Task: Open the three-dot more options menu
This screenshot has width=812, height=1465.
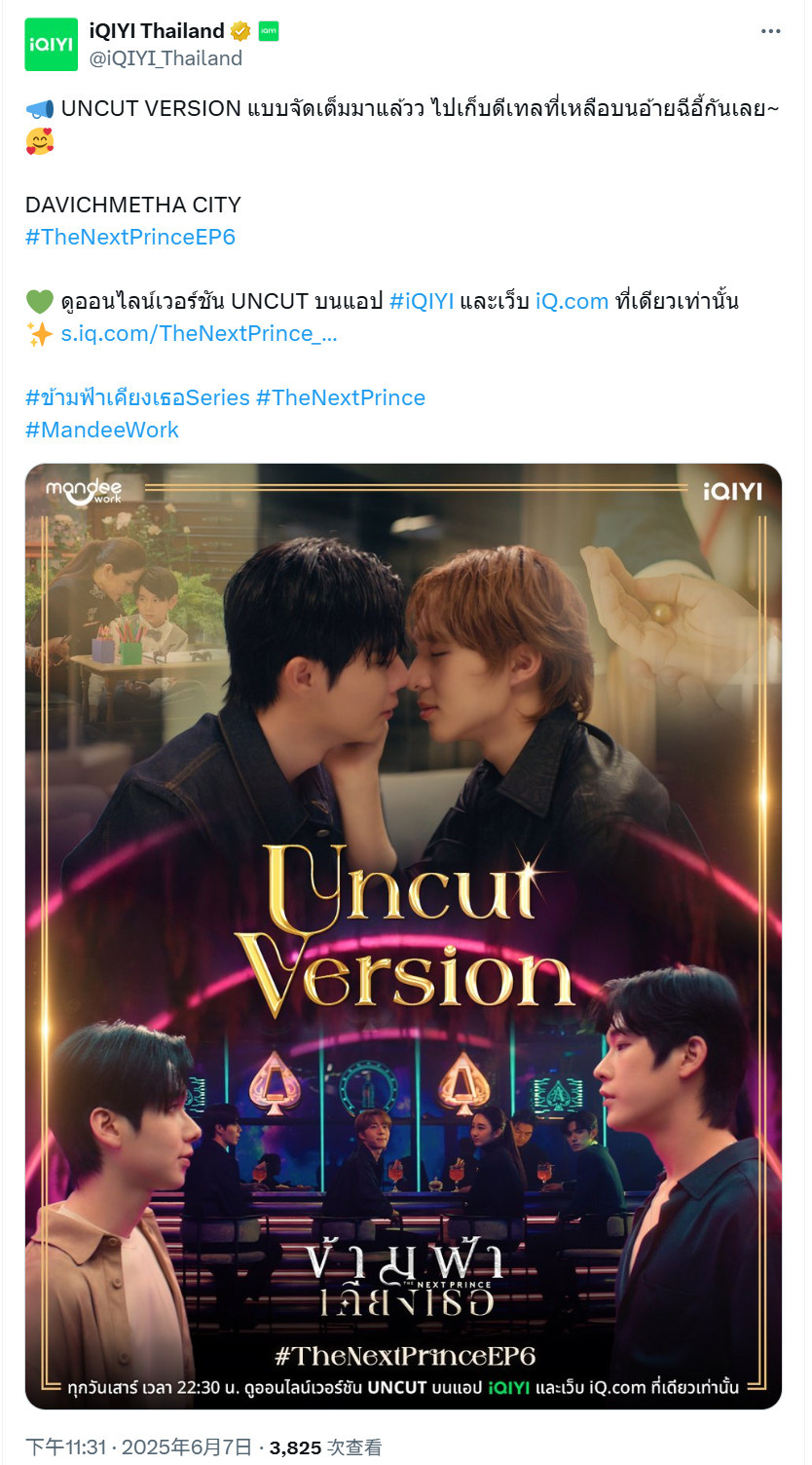Action: [771, 31]
